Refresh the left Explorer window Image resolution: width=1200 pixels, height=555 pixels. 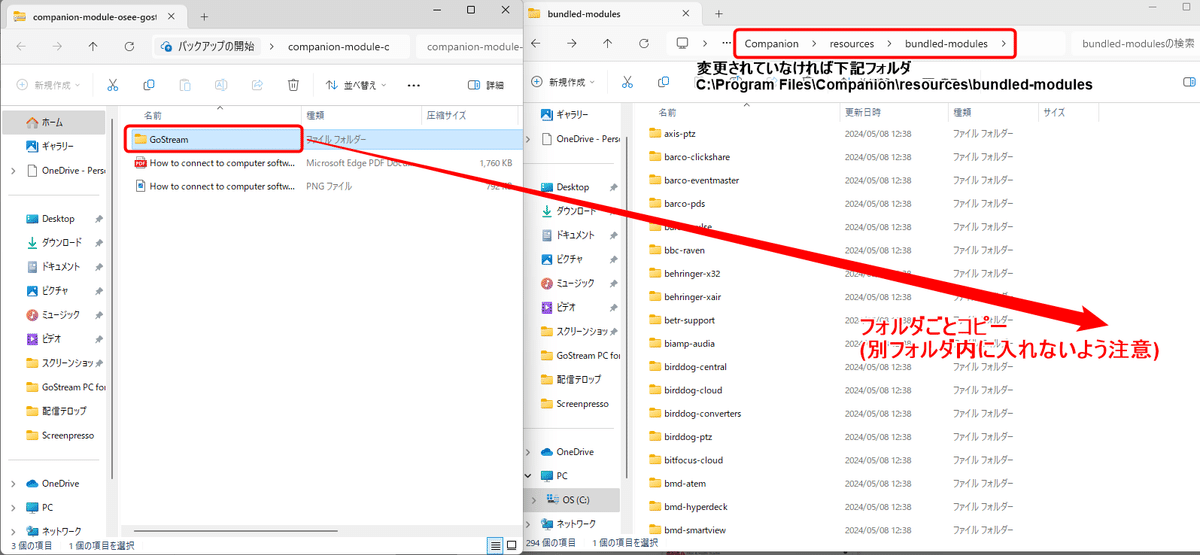[129, 46]
